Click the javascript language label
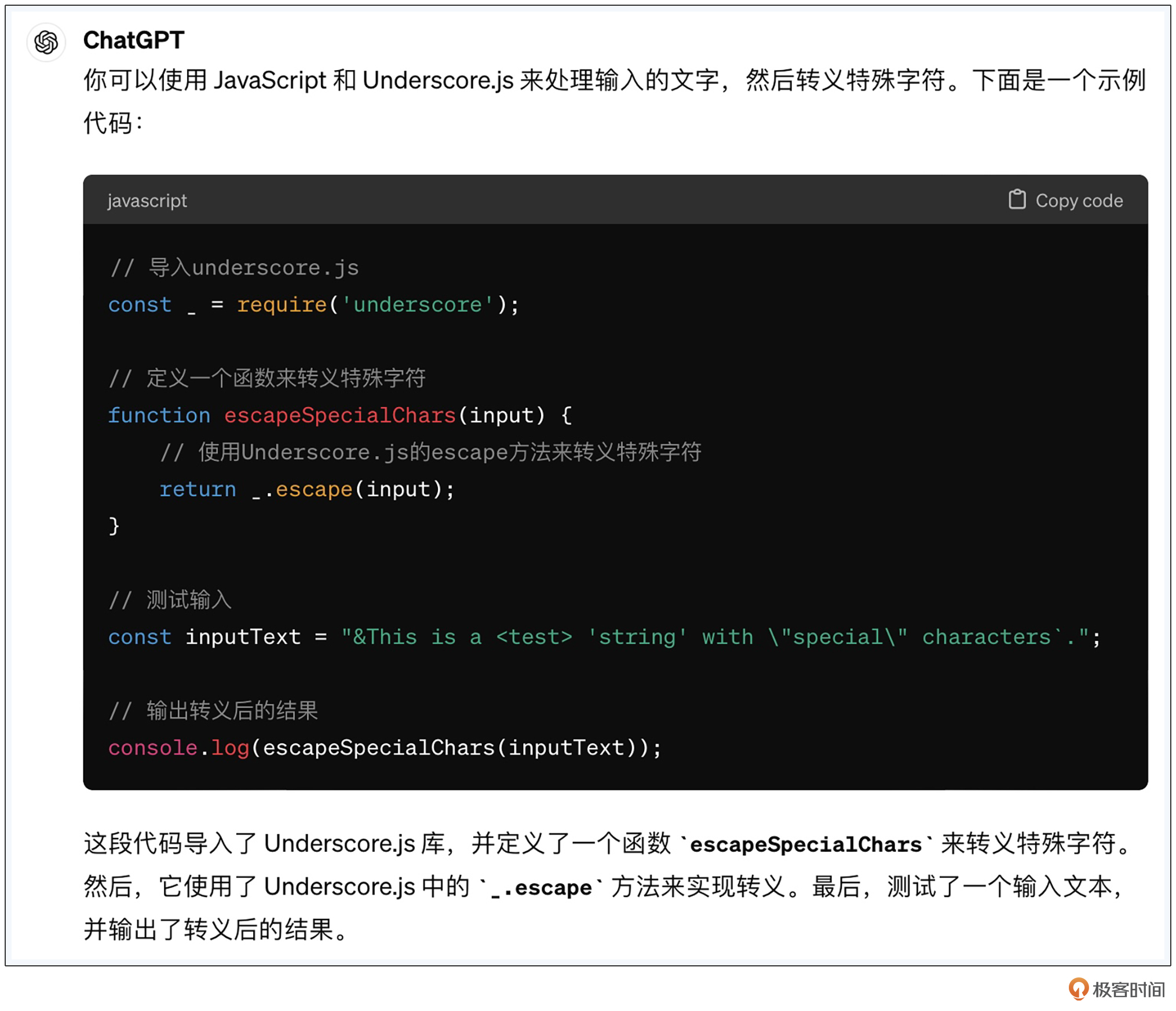The height and width of the screenshot is (1011, 1176). (x=147, y=201)
